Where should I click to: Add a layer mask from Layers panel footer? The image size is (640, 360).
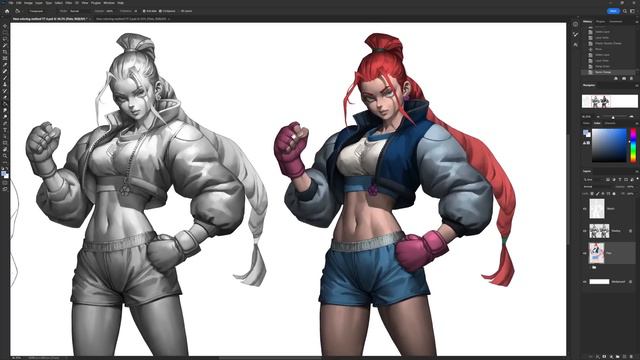[604, 356]
